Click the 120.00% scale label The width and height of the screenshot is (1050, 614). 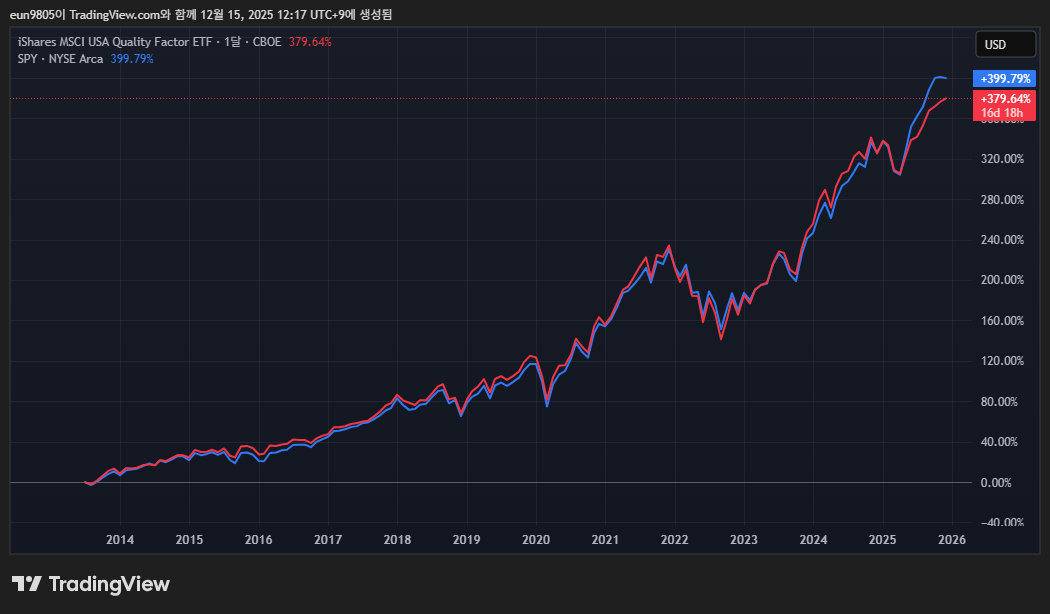pos(1002,361)
